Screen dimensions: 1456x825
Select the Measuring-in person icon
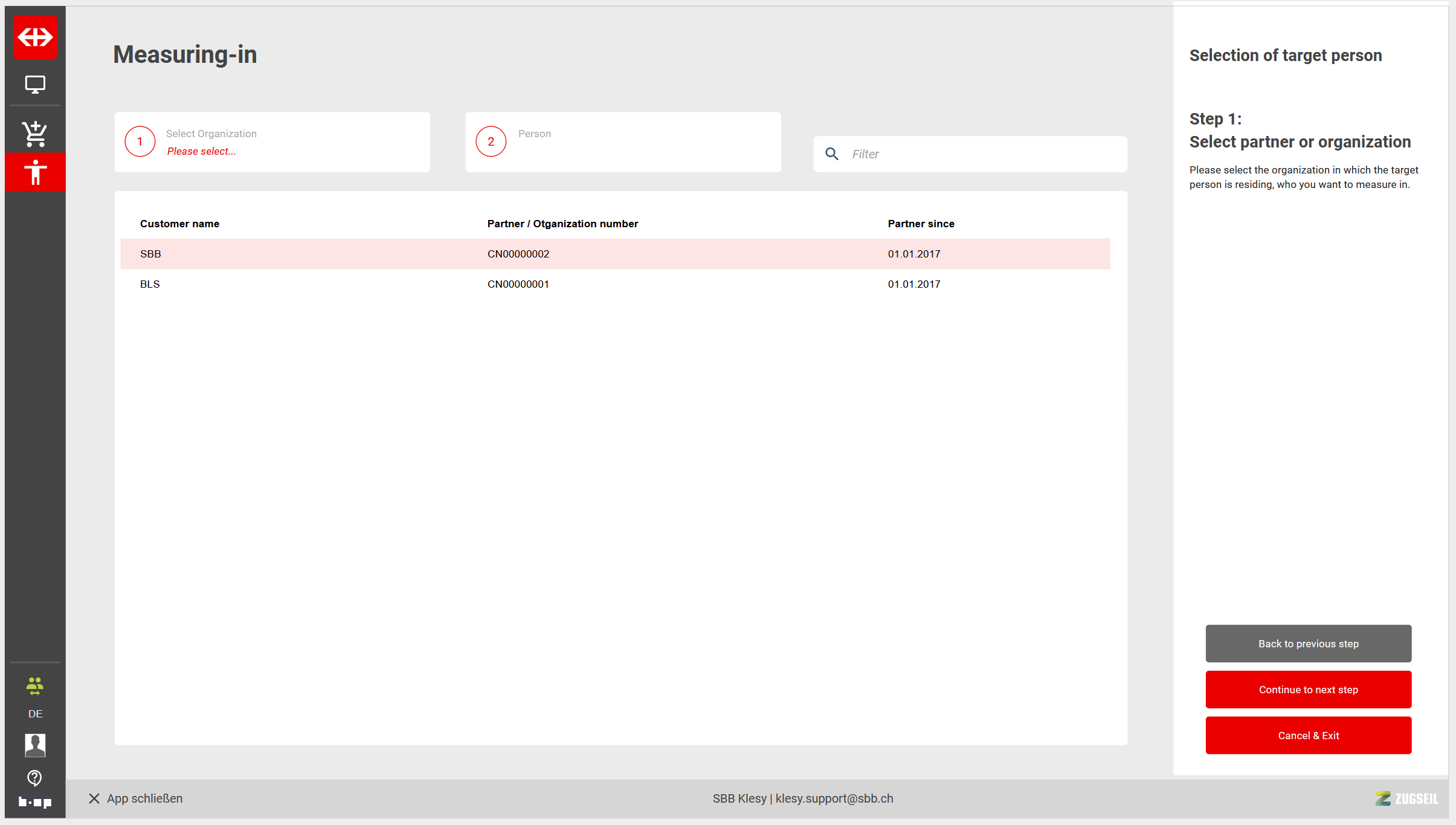(x=35, y=172)
